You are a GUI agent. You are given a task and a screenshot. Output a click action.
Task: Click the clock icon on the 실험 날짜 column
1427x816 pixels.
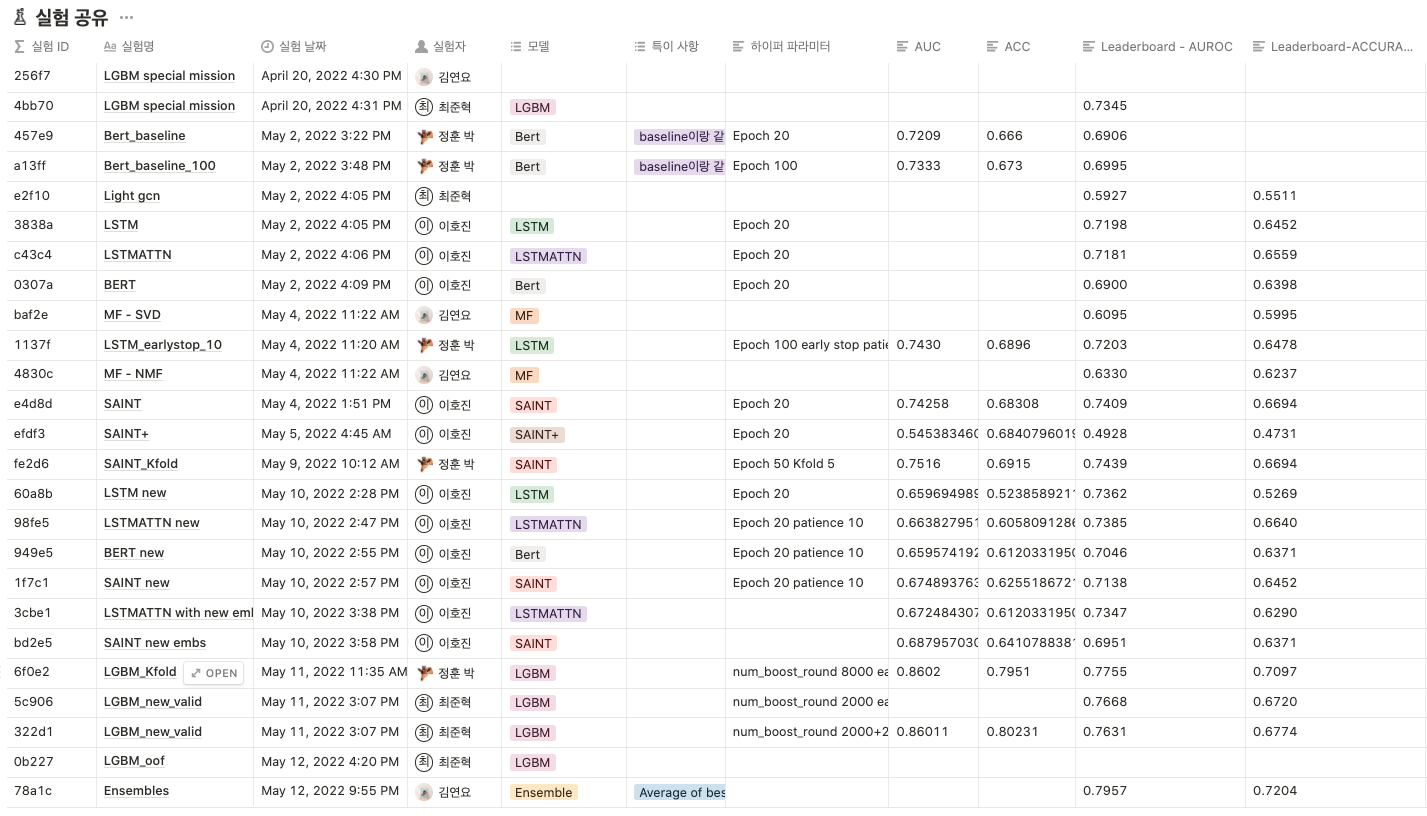click(x=266, y=46)
